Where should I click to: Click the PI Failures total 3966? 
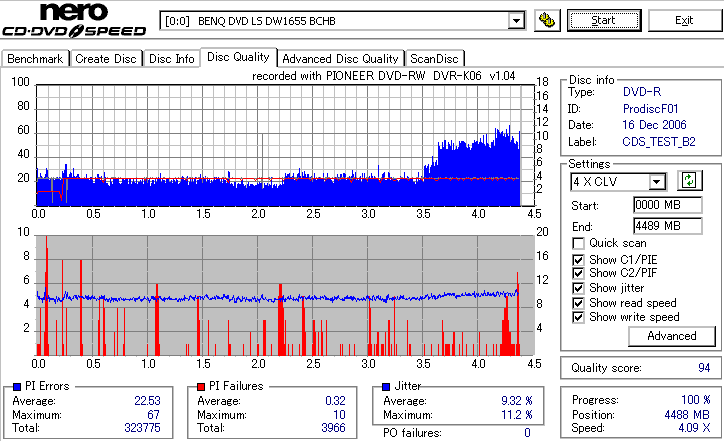click(x=333, y=428)
